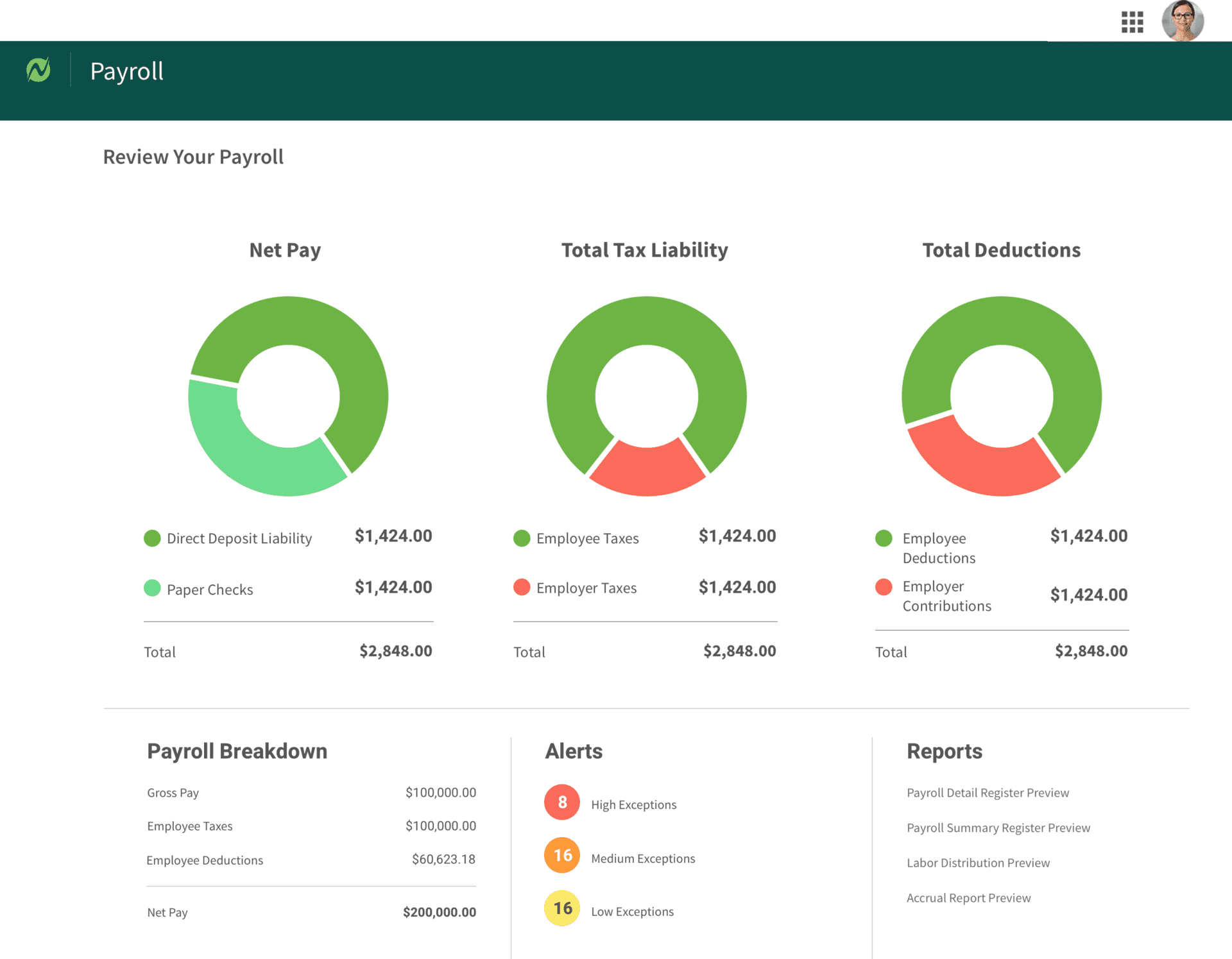Open Accrual Report Preview link
This screenshot has width=1232, height=959.
[x=968, y=898]
